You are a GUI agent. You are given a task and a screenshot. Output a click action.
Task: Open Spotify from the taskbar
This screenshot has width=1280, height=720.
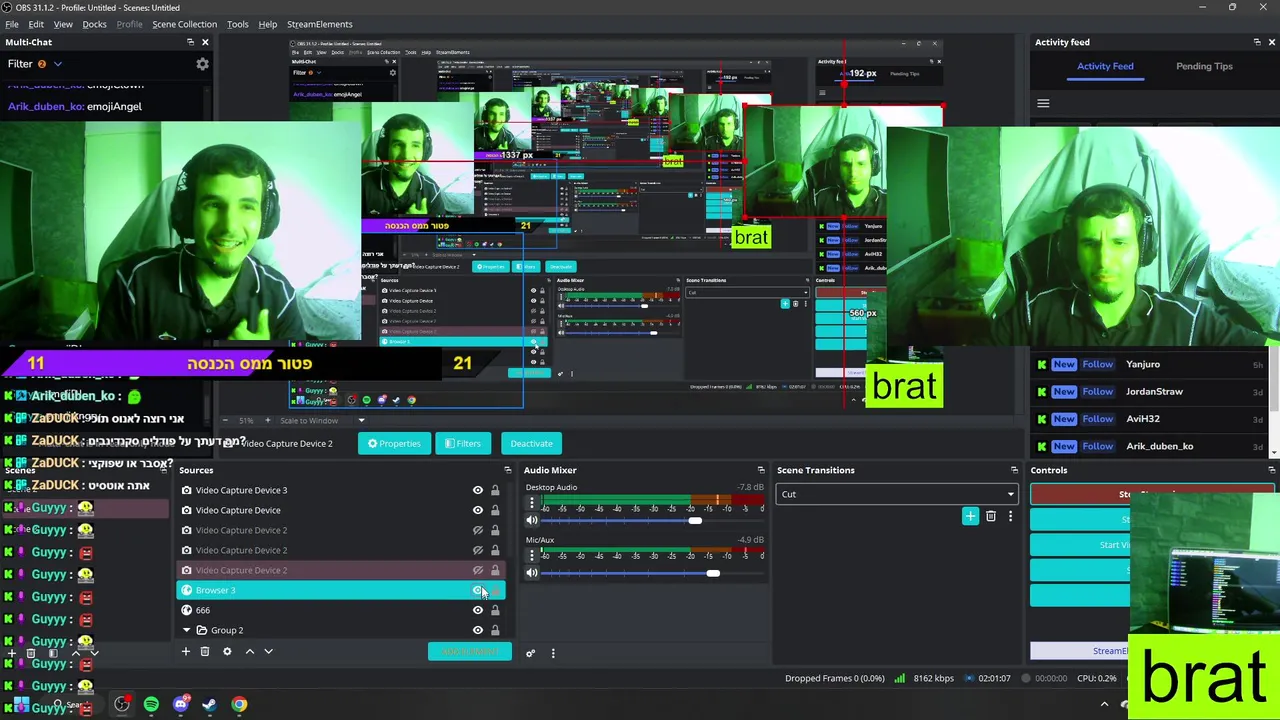pos(151,704)
